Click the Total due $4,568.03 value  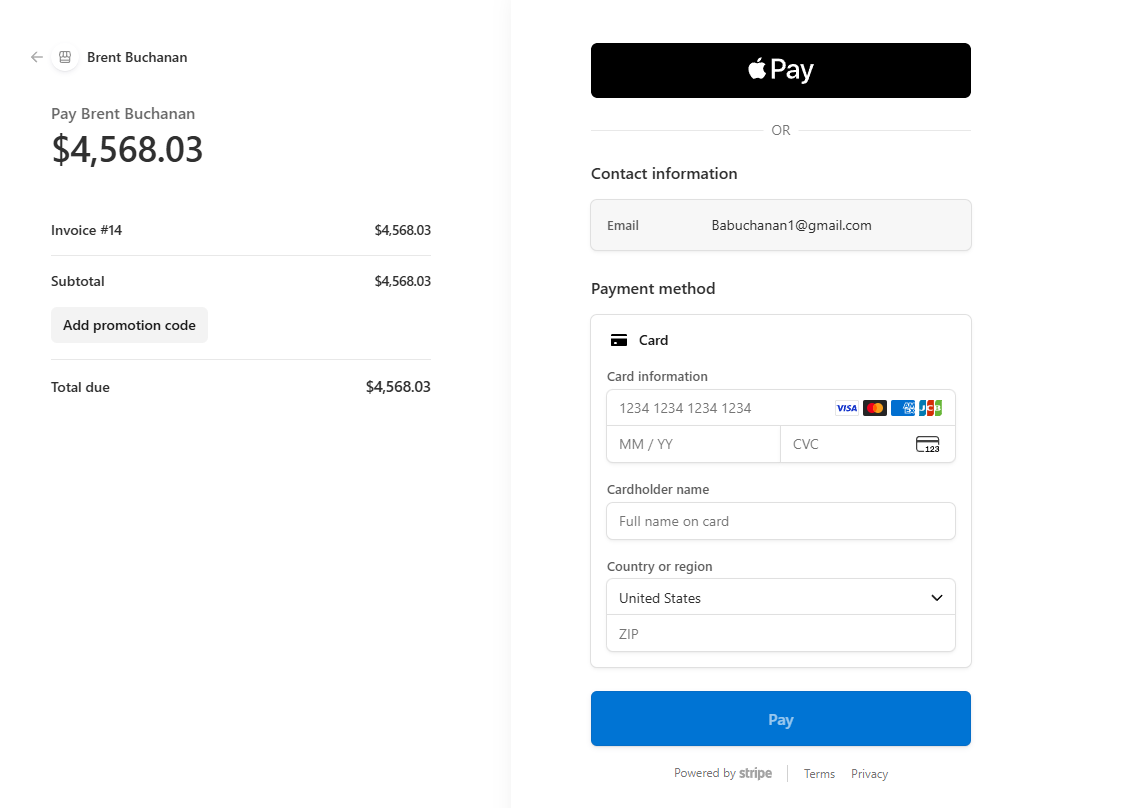pyautogui.click(x=399, y=387)
